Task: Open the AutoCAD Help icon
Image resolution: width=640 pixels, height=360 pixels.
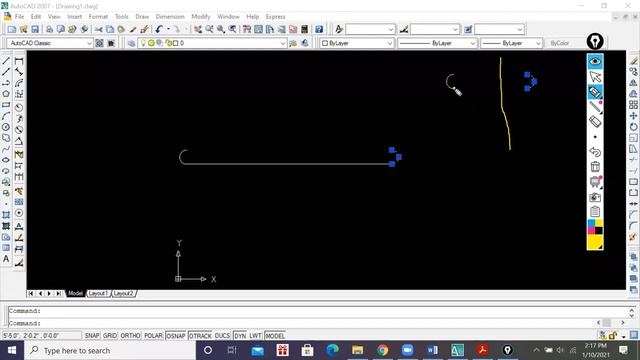Action: (x=319, y=29)
